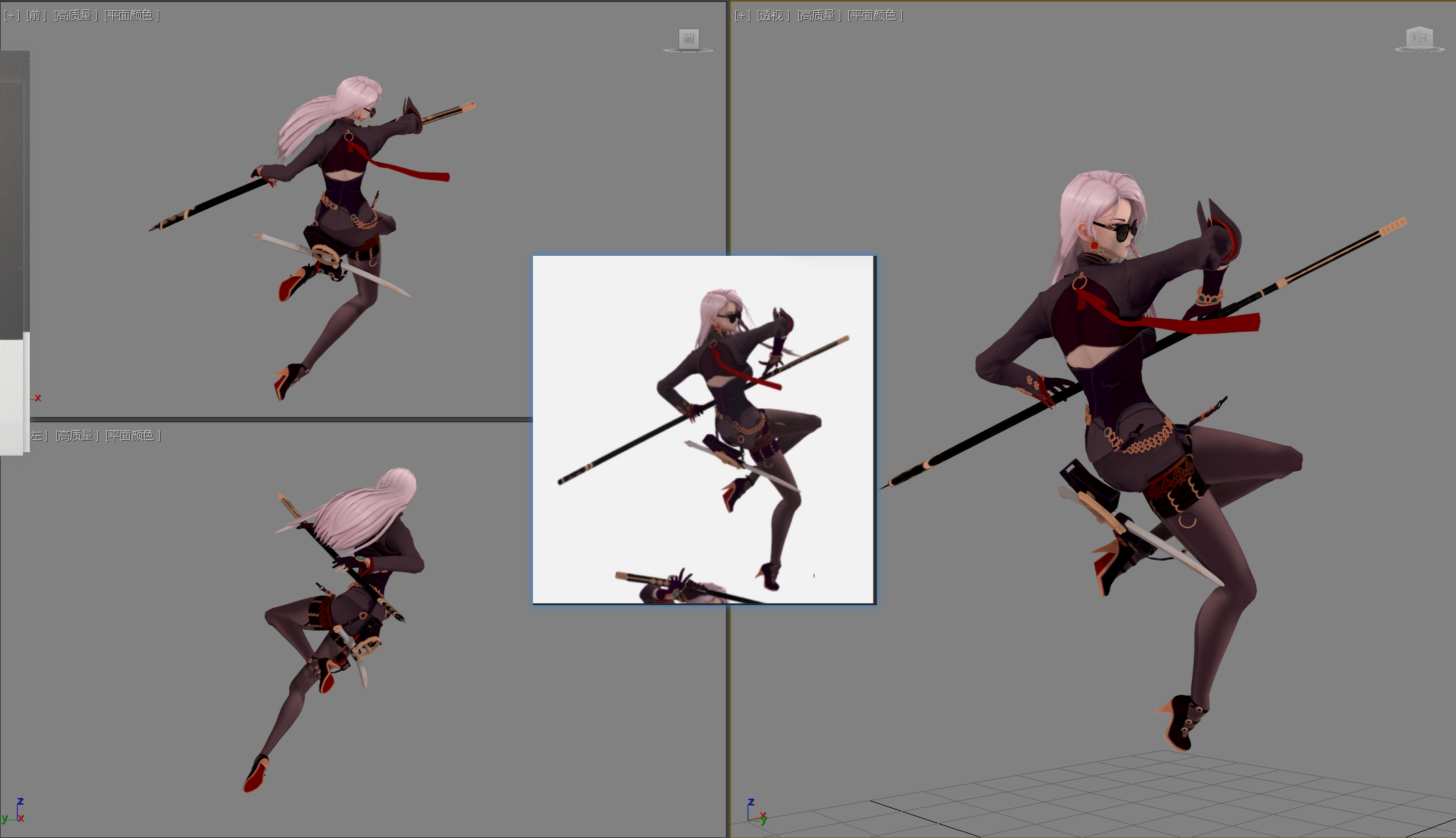The height and width of the screenshot is (838, 1456).
Task: Open [高质量] quality menu in front viewport
Action: click(x=75, y=16)
